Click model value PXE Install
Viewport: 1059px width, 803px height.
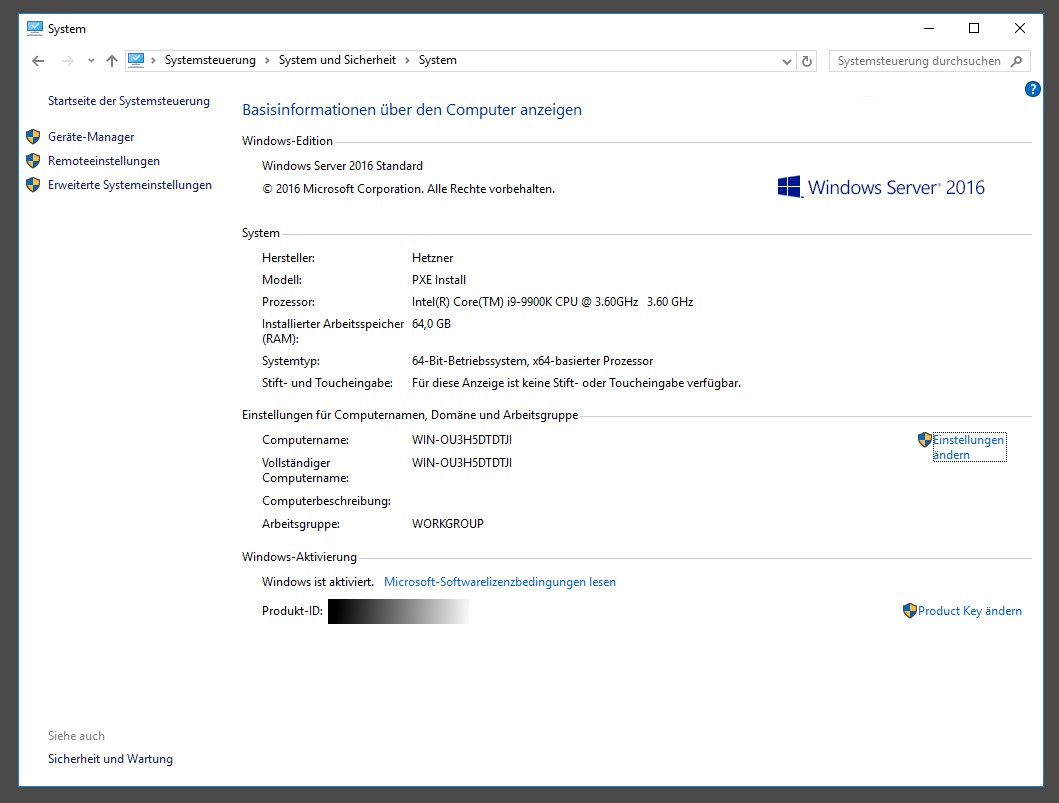439,280
